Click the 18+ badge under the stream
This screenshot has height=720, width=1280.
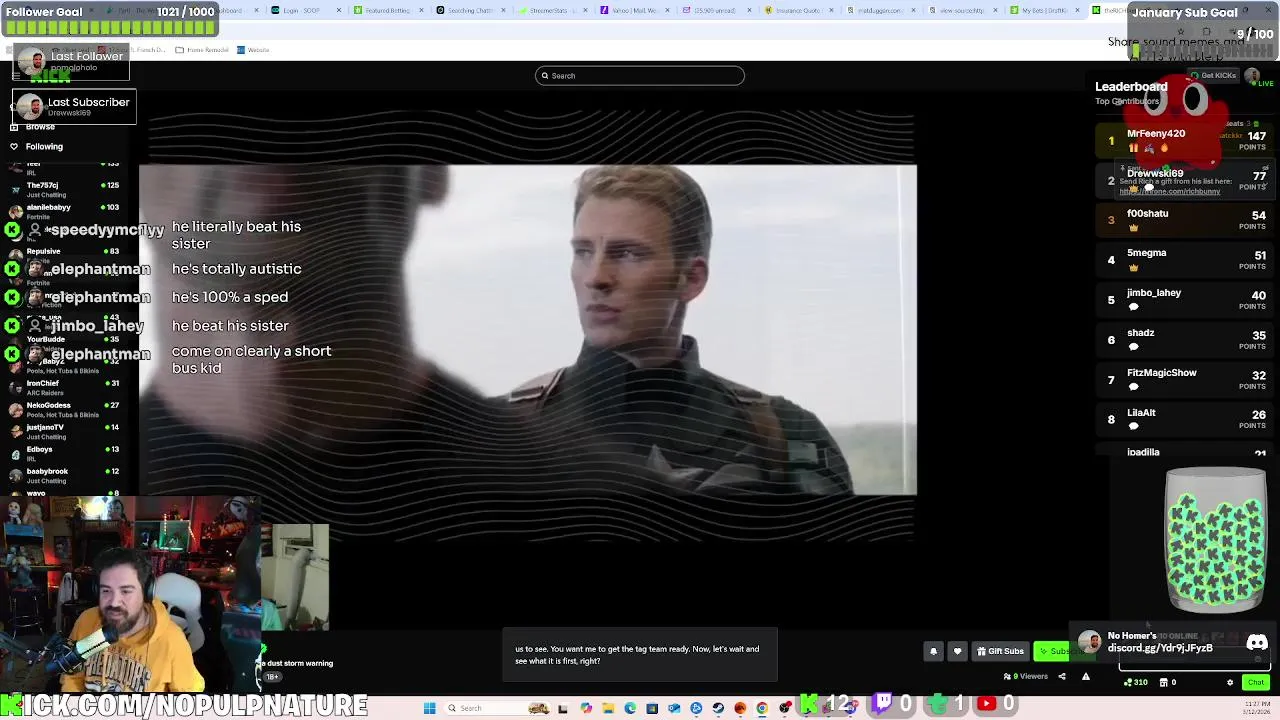tap(272, 677)
